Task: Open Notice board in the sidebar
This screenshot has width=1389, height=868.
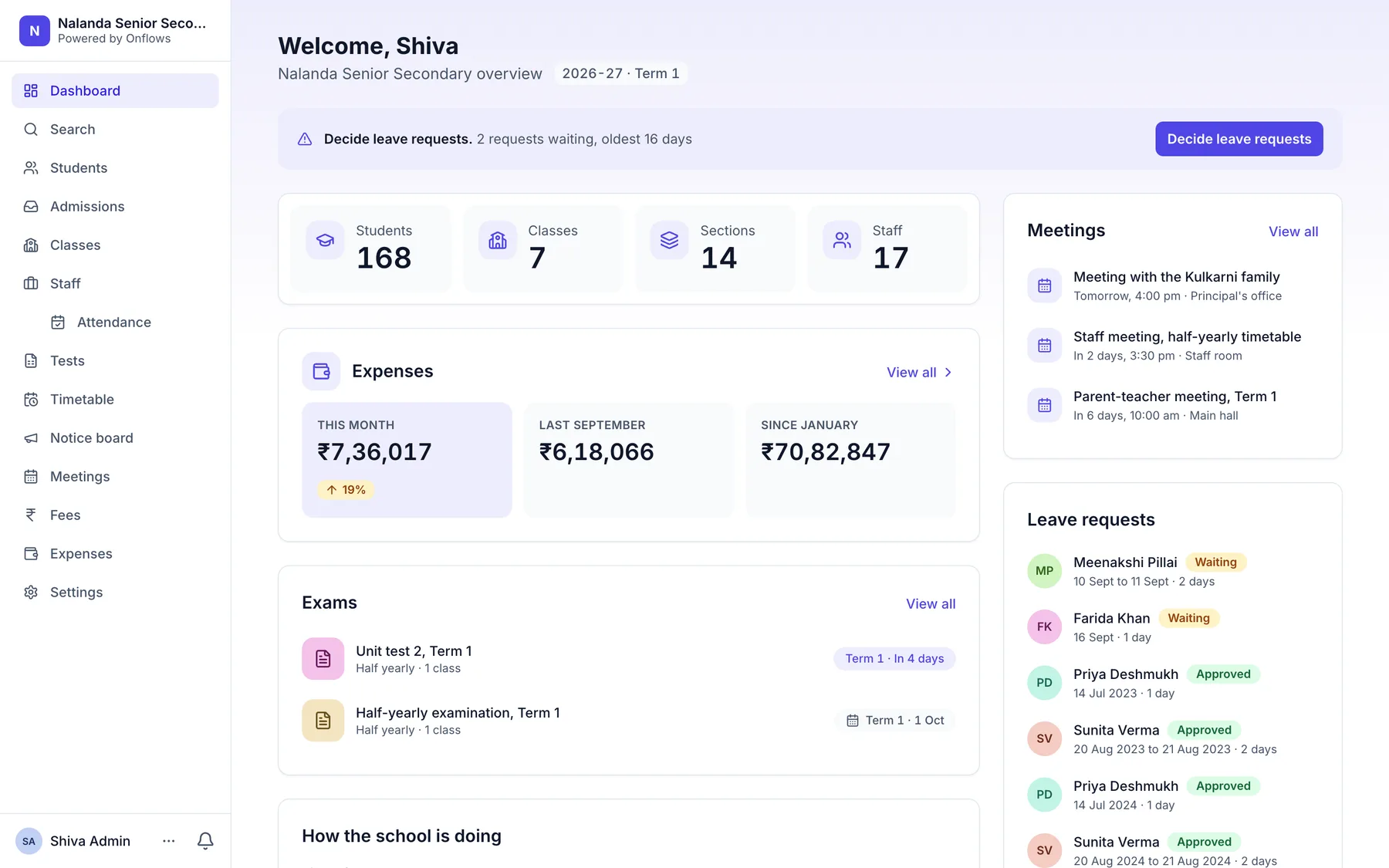Action: (115, 437)
